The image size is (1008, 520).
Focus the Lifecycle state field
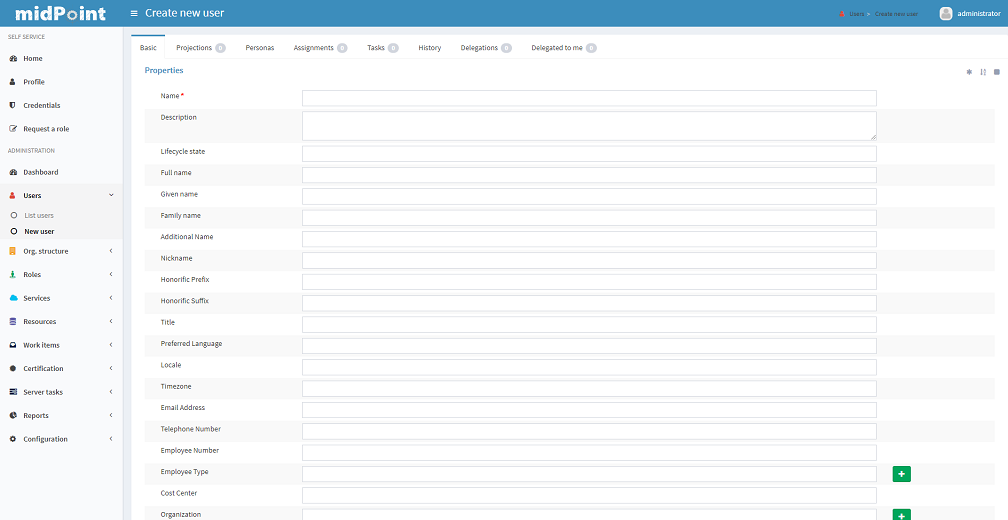point(590,154)
